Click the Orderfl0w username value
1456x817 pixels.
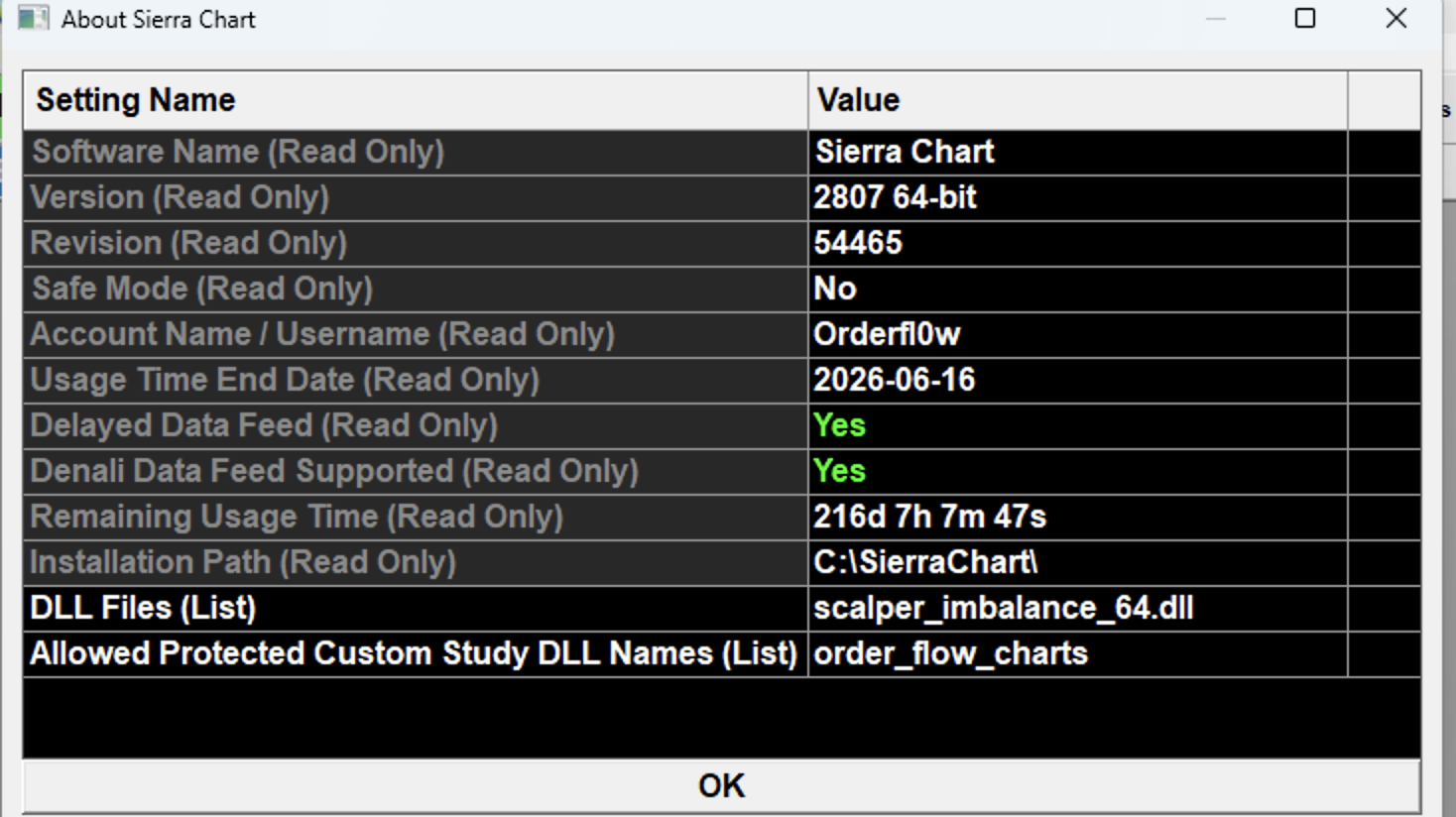click(887, 334)
